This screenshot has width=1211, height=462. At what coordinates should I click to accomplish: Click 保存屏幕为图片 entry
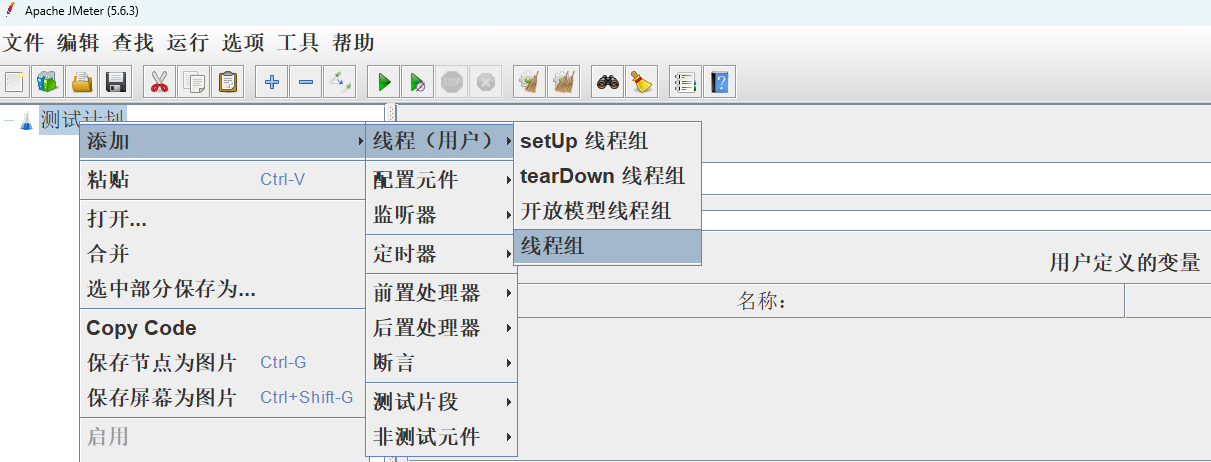(x=223, y=397)
